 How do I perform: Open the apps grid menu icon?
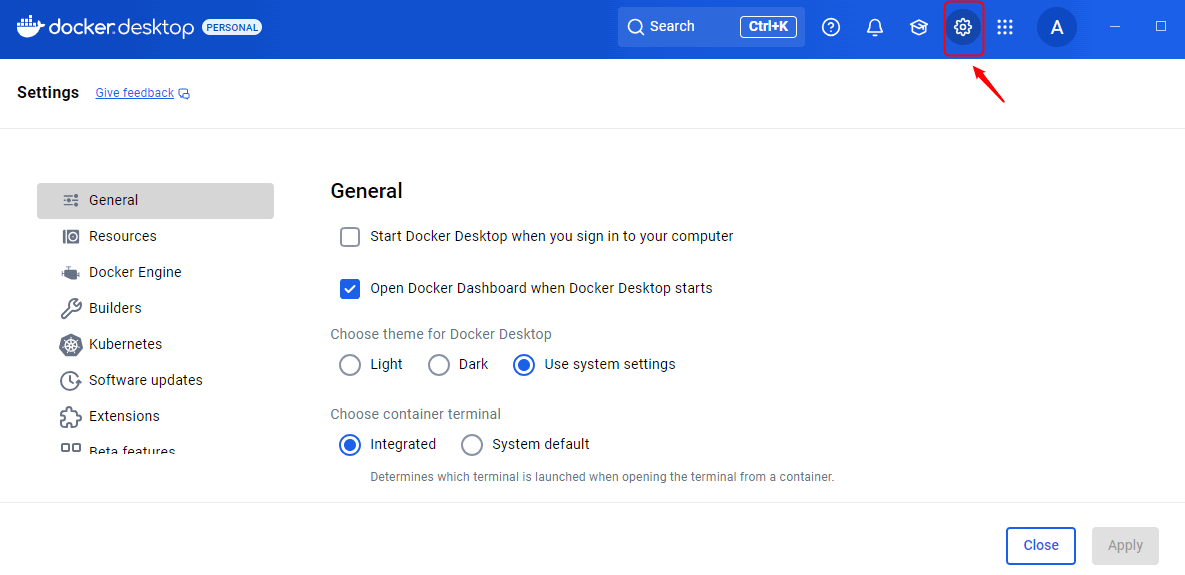click(1005, 27)
